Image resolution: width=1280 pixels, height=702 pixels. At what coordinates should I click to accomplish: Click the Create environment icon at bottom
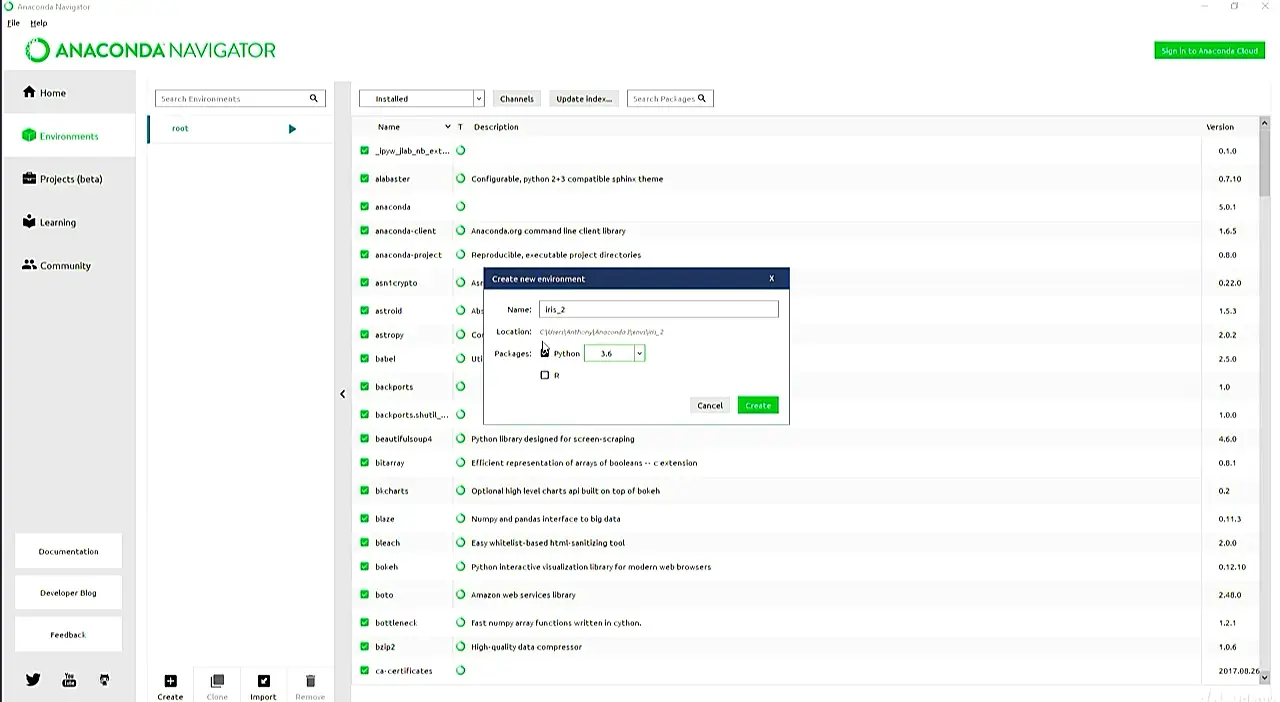click(170, 681)
